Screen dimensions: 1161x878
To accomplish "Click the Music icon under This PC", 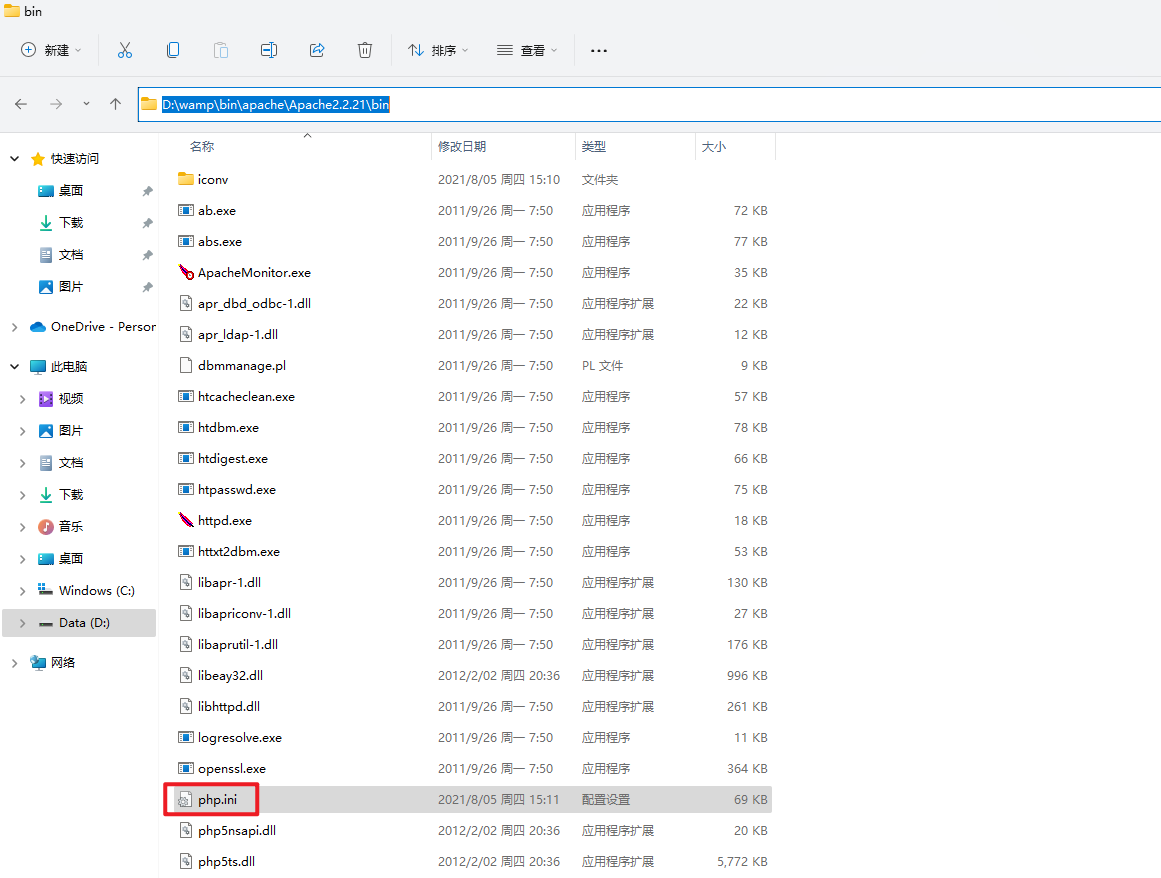I will click(x=46, y=526).
